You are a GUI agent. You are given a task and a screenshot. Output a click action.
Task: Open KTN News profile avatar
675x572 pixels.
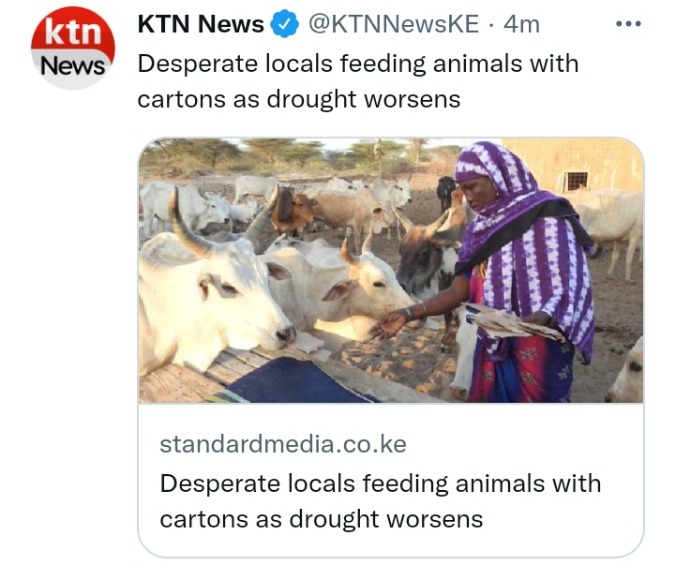73,48
